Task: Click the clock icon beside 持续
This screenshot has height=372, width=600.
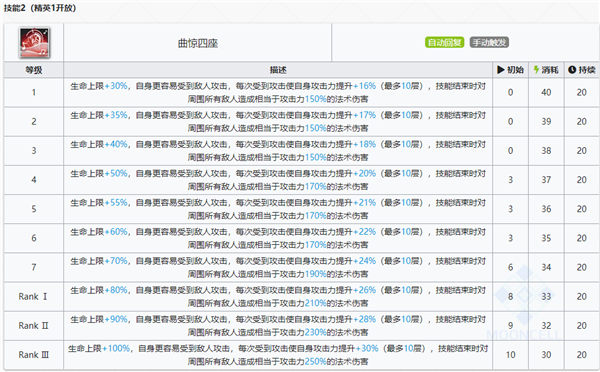Action: (x=572, y=70)
